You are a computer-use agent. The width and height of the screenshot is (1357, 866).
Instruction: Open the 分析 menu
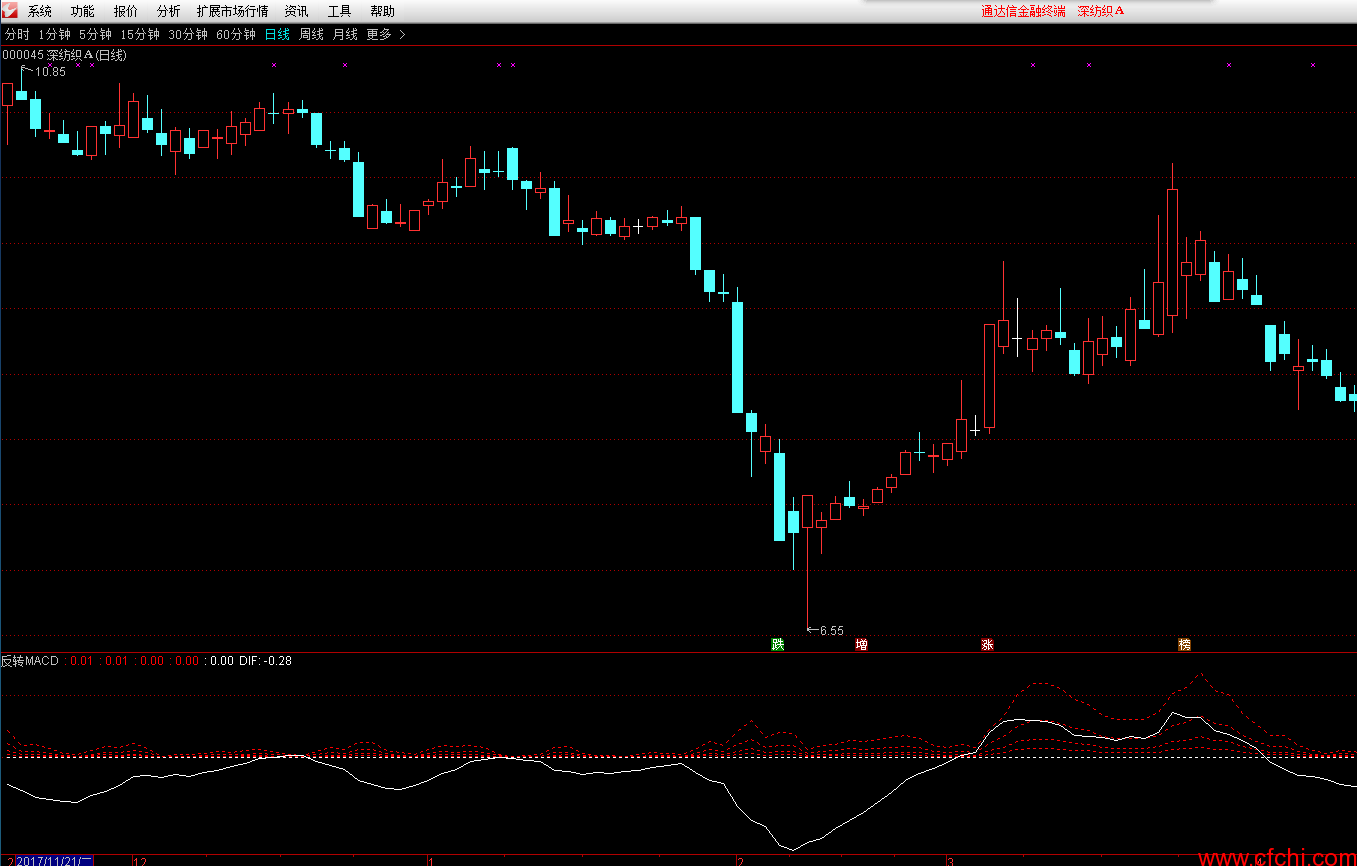coord(169,11)
